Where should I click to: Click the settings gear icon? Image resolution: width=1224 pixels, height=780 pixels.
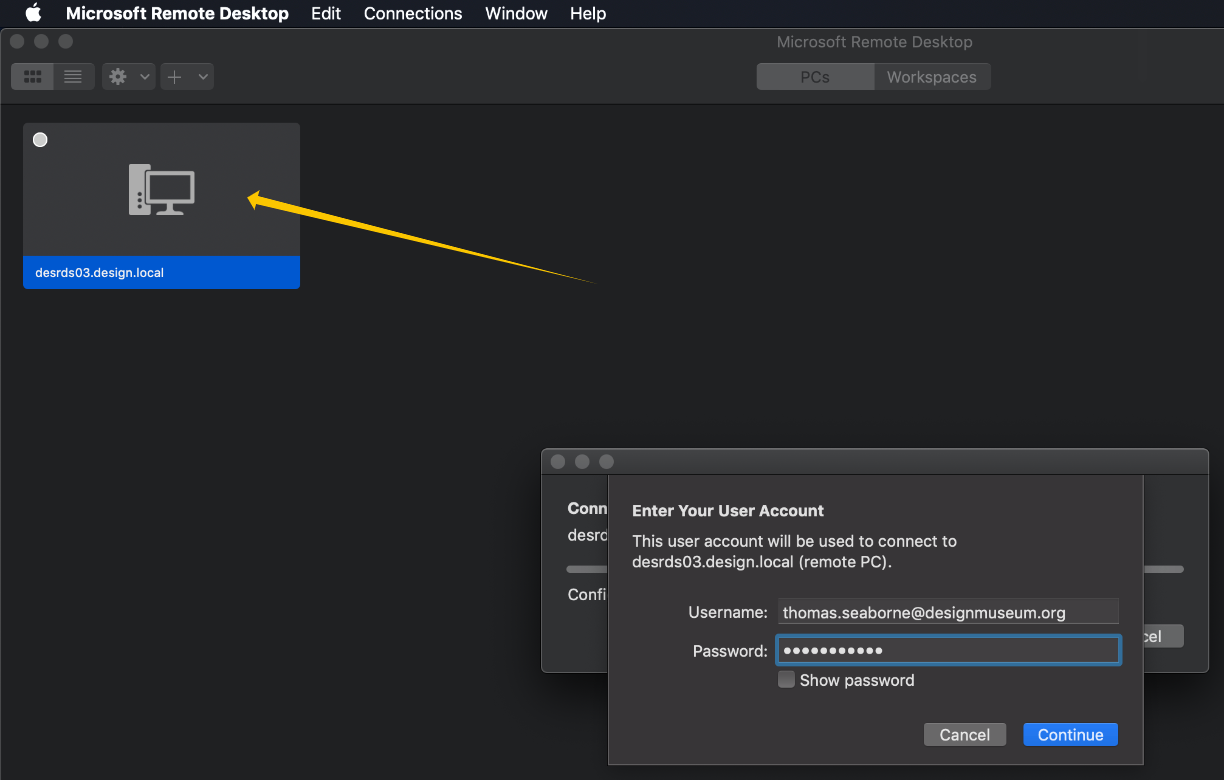pos(118,77)
